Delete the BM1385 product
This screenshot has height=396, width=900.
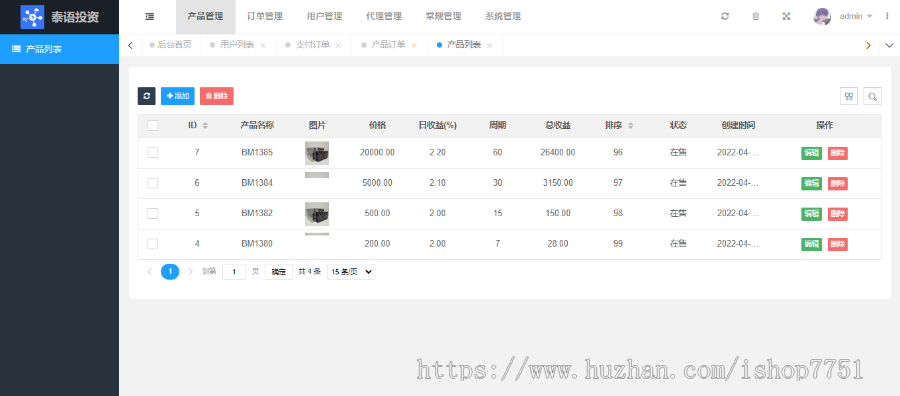[x=838, y=153]
